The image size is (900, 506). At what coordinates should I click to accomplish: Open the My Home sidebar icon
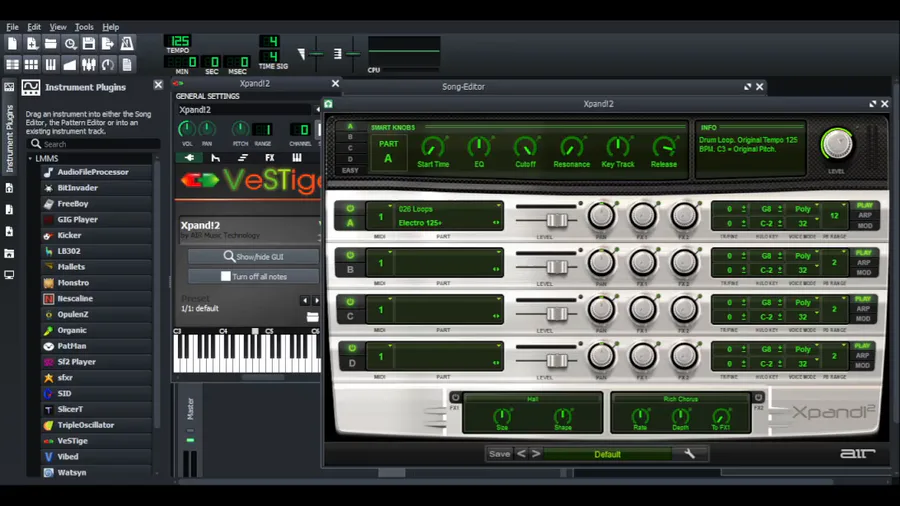9,254
